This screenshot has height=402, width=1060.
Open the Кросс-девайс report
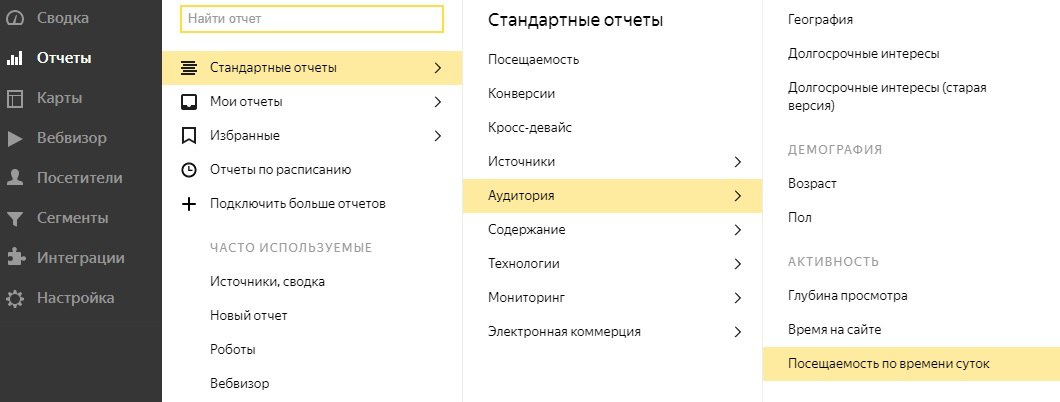click(530, 128)
